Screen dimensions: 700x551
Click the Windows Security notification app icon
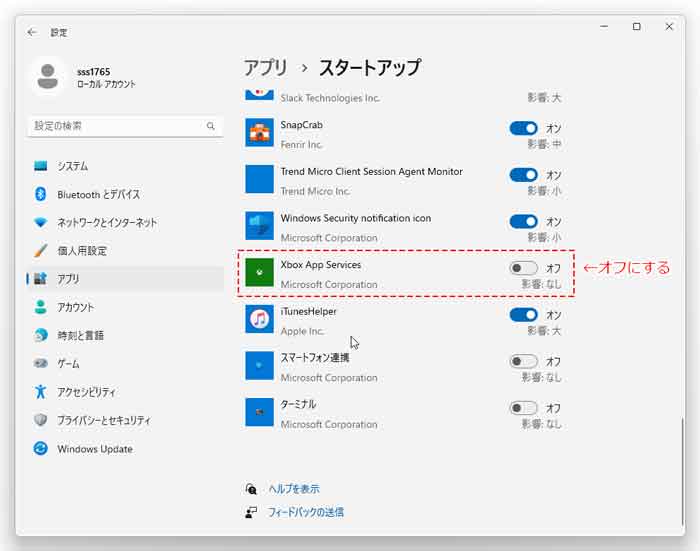click(259, 225)
